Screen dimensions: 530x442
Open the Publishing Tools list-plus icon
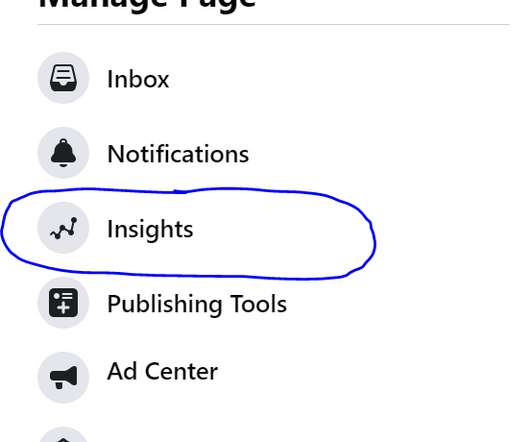tap(63, 303)
